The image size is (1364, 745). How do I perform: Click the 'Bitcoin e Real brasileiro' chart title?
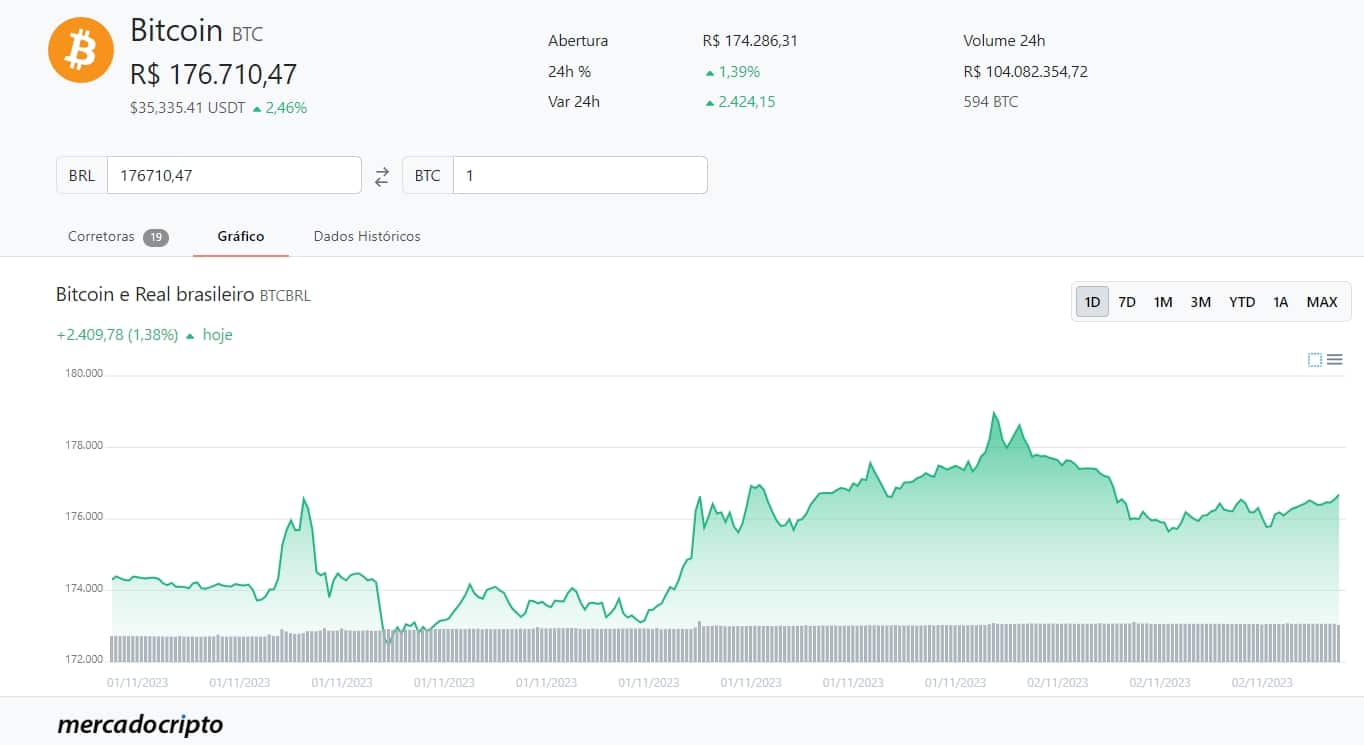155,295
